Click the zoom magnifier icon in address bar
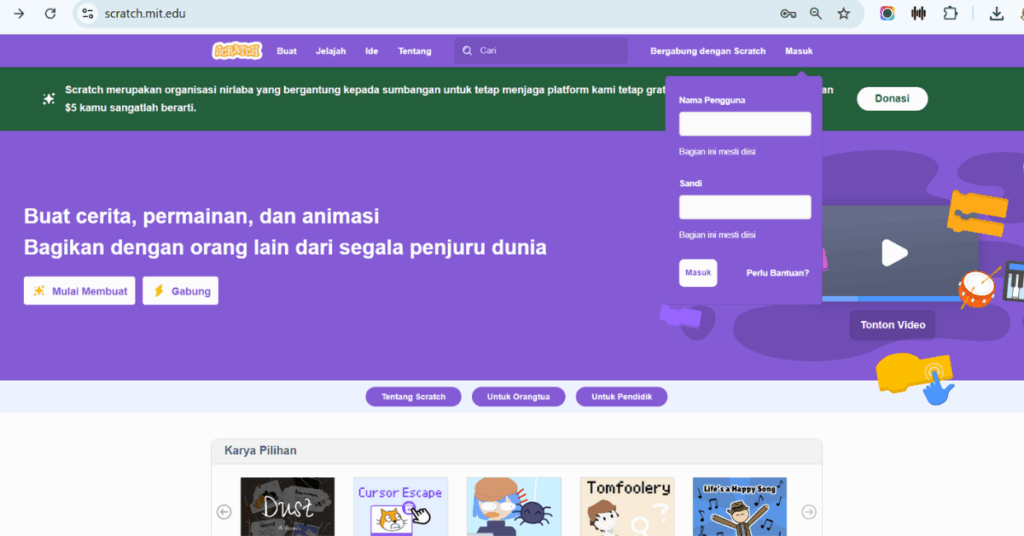The width and height of the screenshot is (1024, 536). click(x=816, y=13)
